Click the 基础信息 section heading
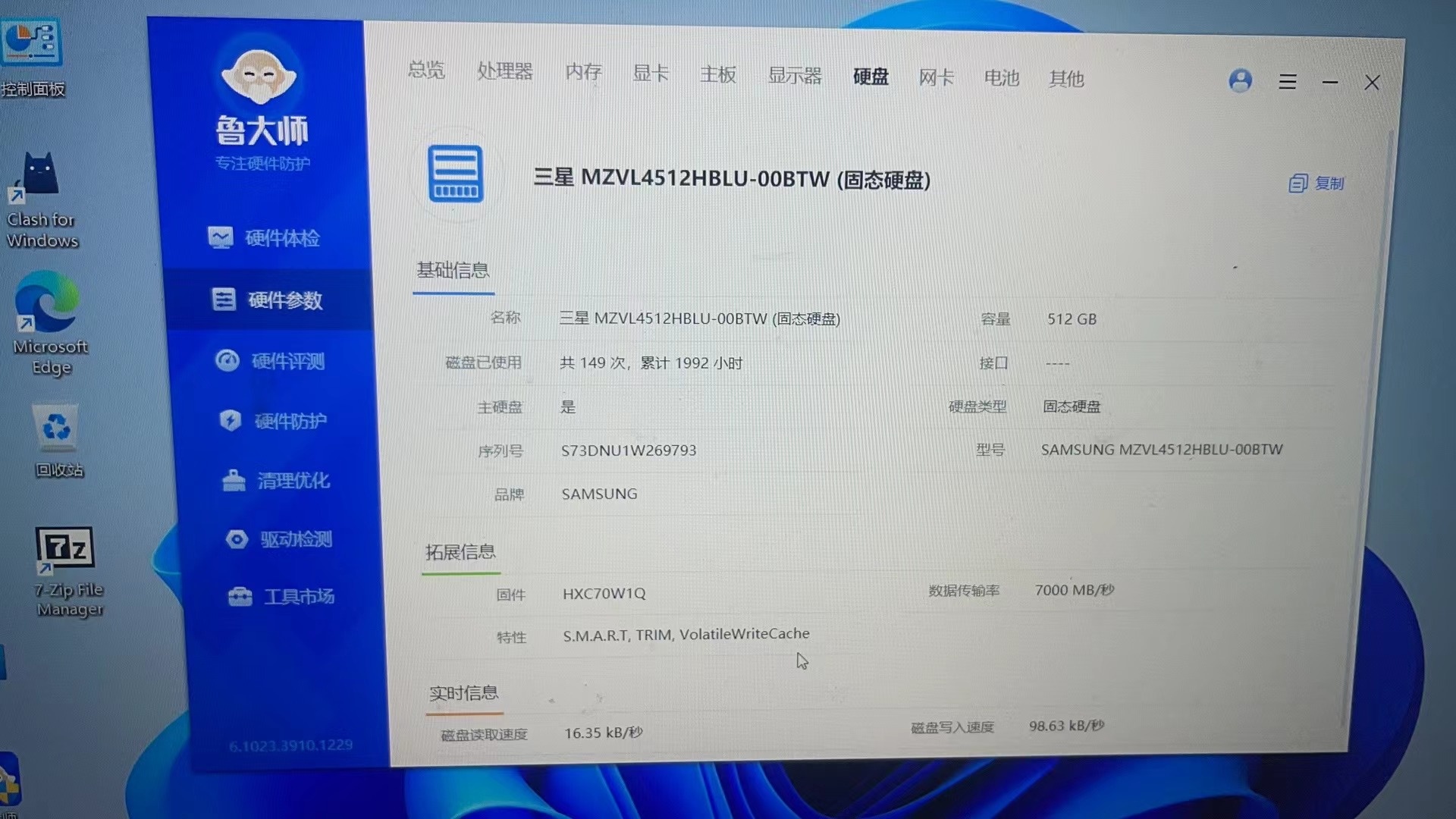 click(453, 270)
